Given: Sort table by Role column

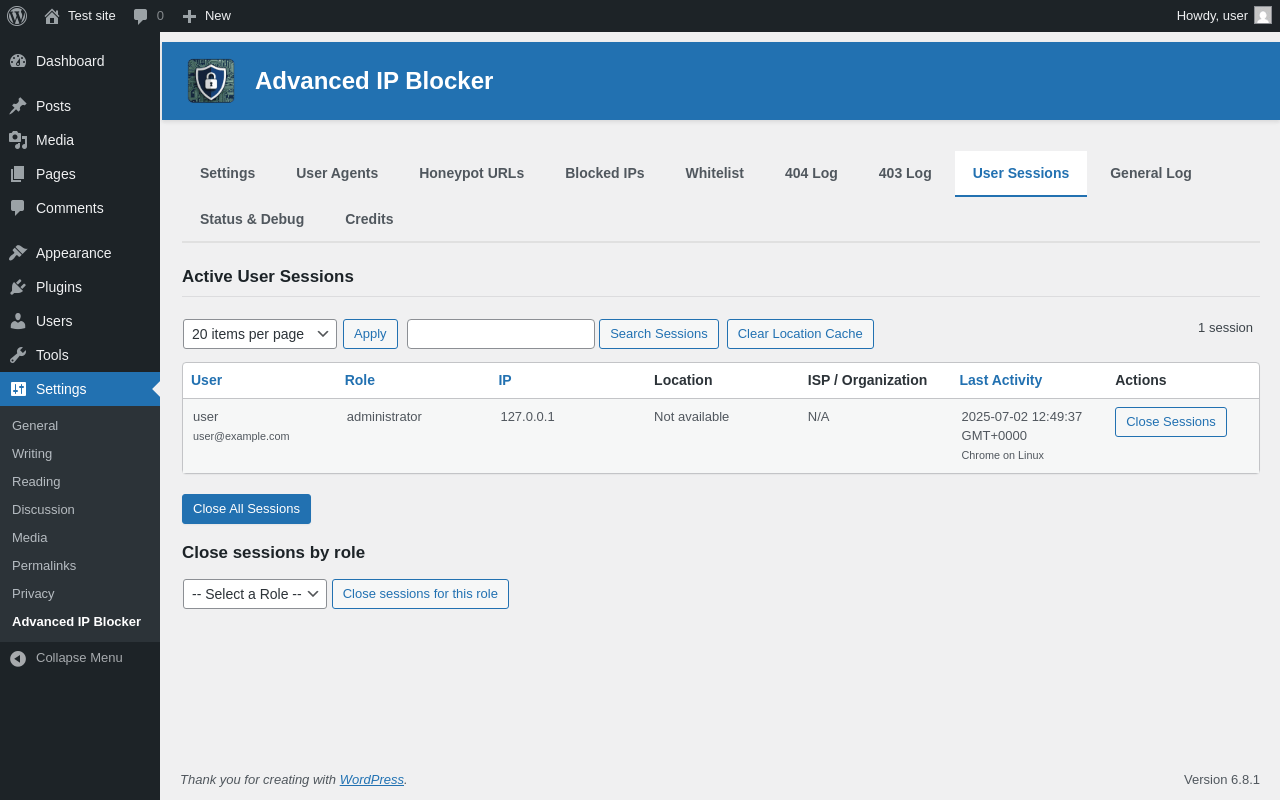Looking at the screenshot, I should [x=360, y=380].
